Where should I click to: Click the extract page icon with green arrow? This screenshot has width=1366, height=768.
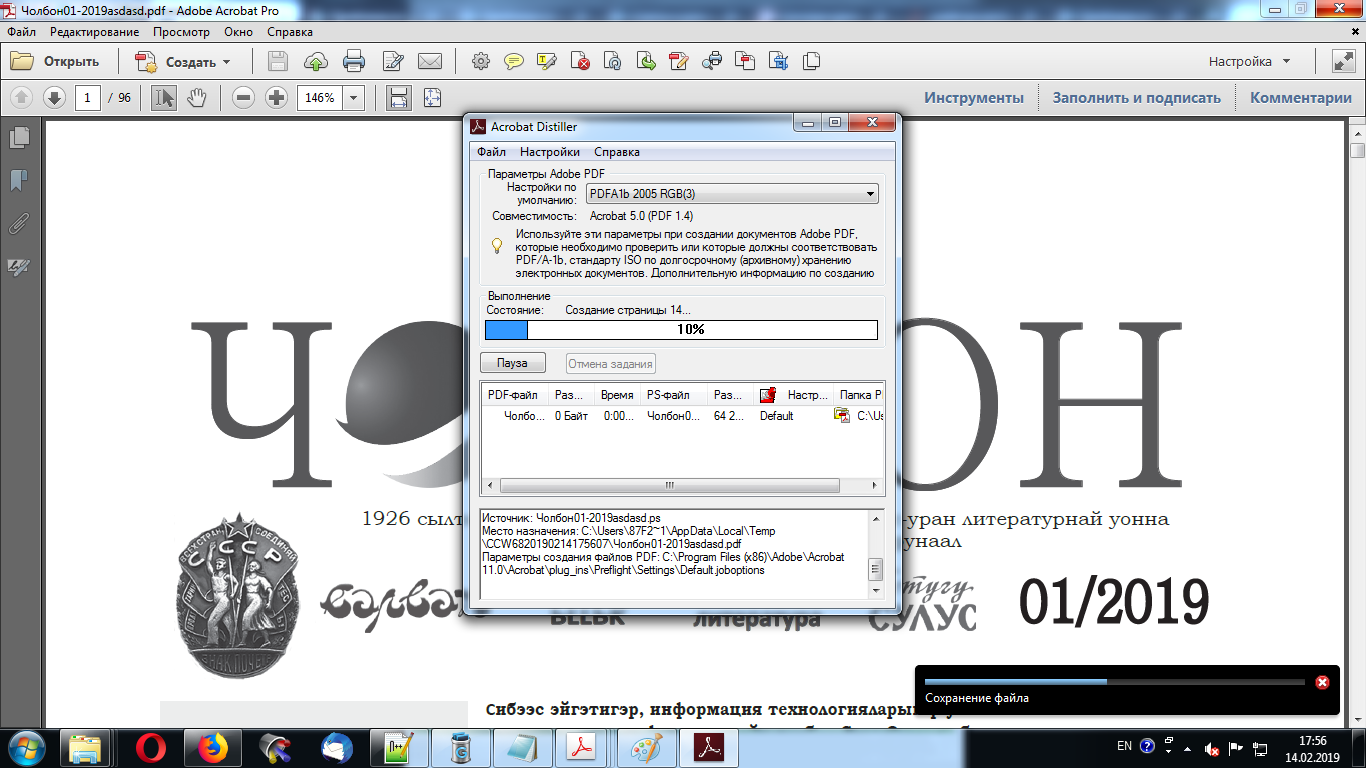coord(646,62)
